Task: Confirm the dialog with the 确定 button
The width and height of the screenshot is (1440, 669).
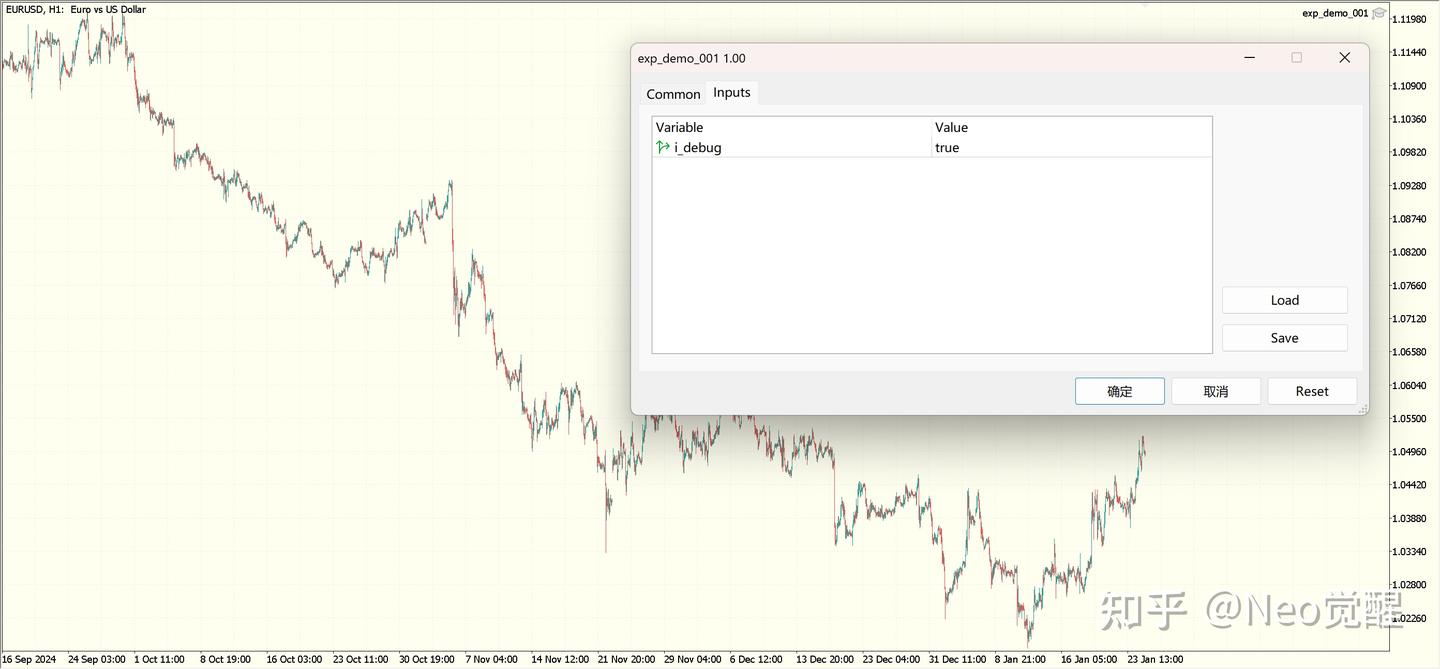Action: pyautogui.click(x=1119, y=391)
